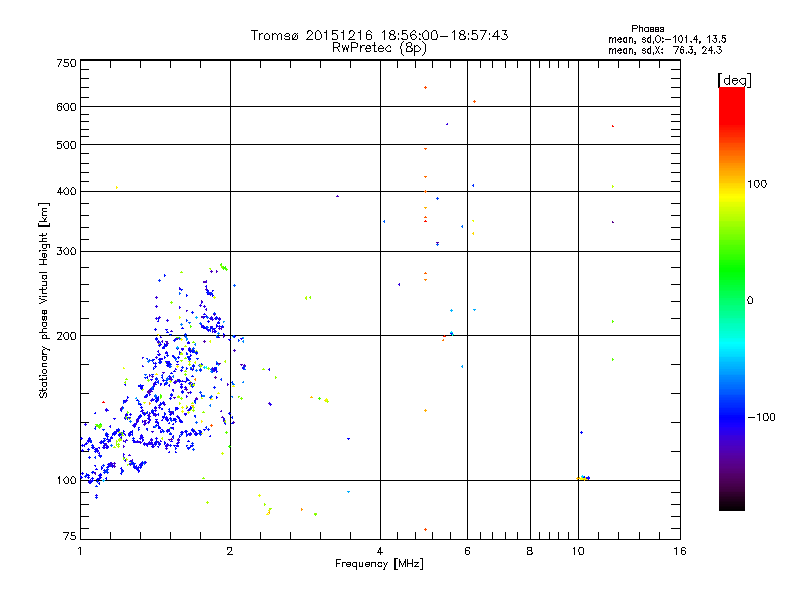800x600 pixels.
Task: Click colorbar tick label '0'
Action: 749,301
